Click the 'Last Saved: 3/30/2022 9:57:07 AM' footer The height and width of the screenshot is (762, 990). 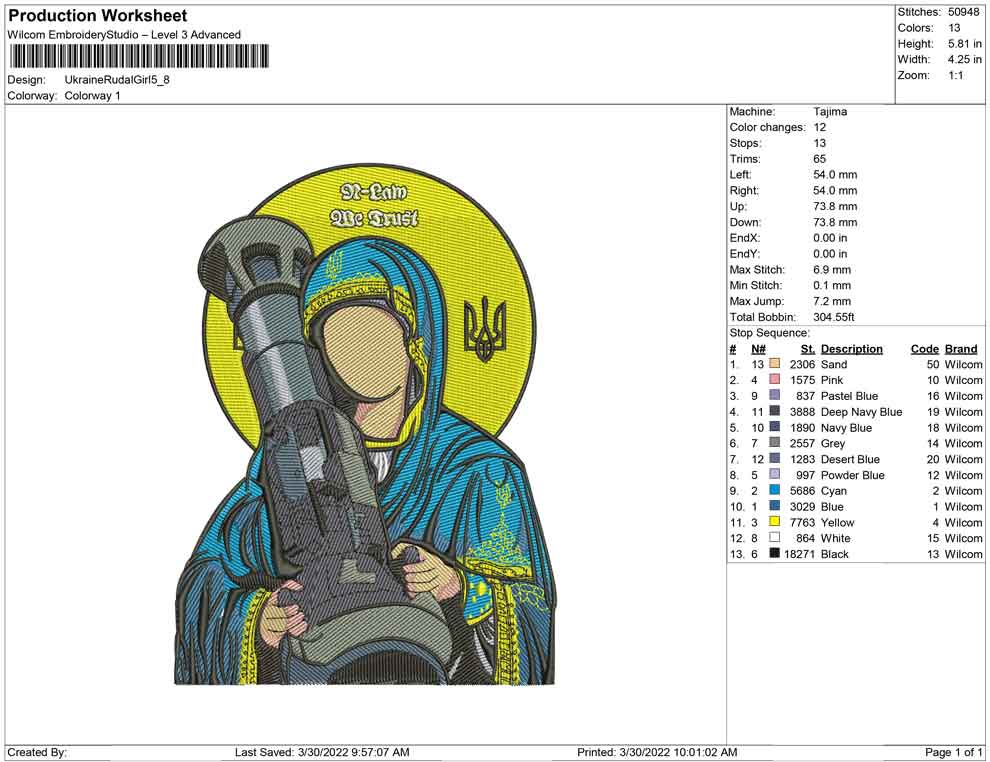(x=322, y=752)
